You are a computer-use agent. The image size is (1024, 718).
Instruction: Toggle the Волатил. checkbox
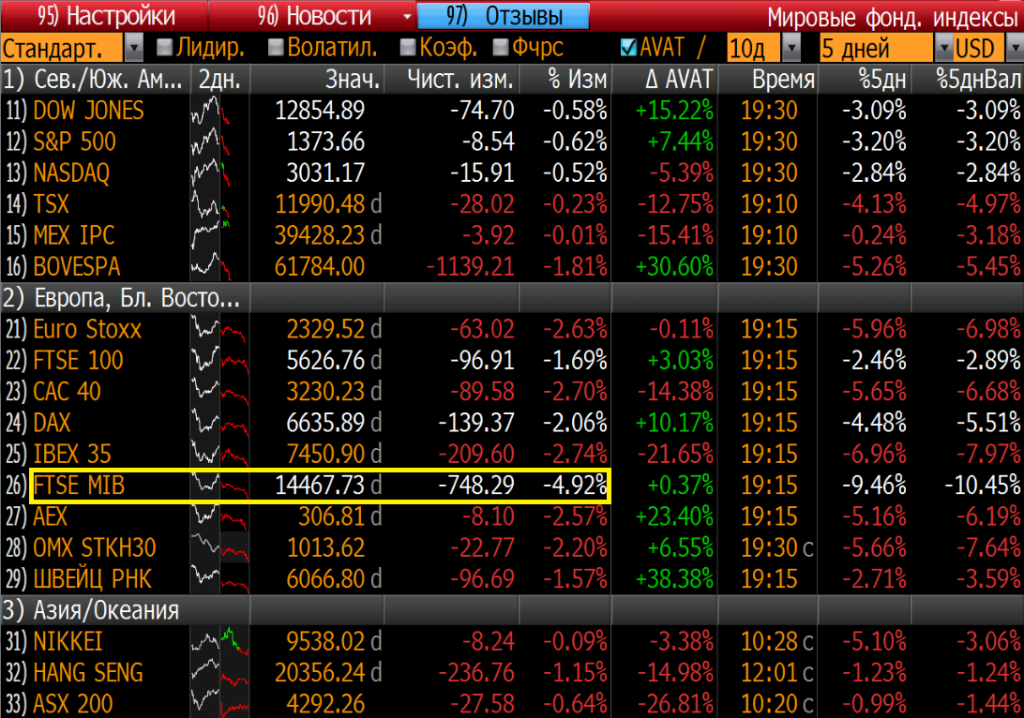[276, 47]
